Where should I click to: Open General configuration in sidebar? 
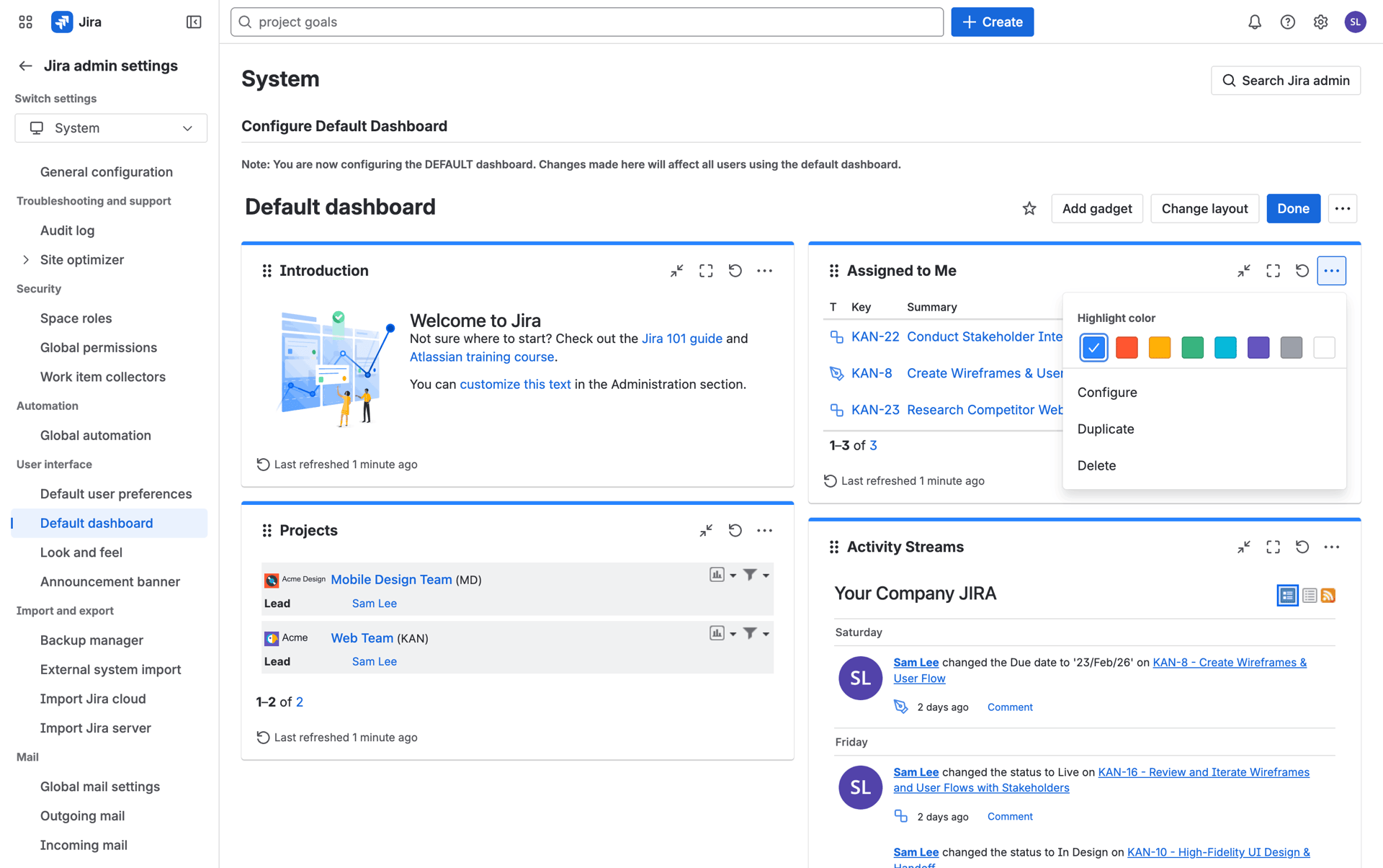(x=107, y=172)
